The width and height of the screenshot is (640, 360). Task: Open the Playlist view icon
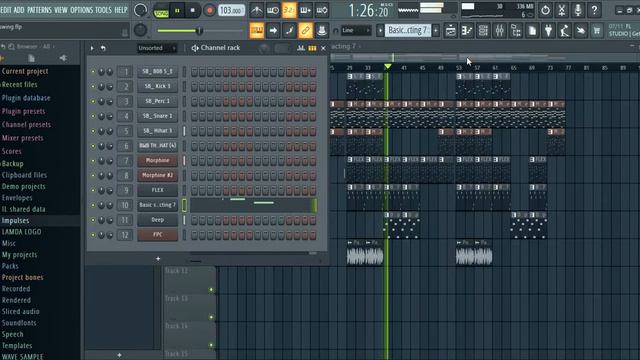click(x=451, y=31)
